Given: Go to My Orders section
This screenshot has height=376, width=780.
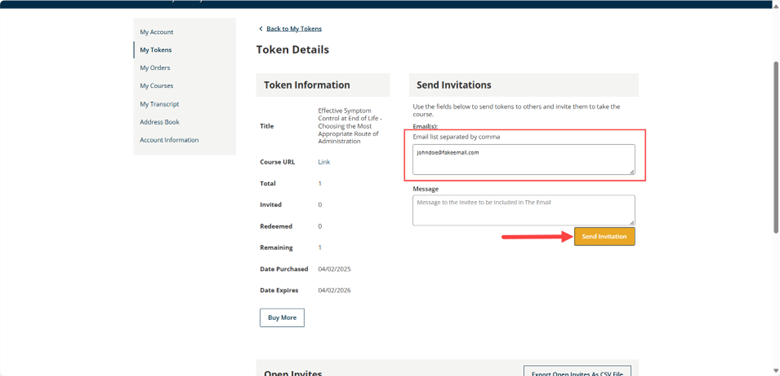Looking at the screenshot, I should [x=155, y=68].
